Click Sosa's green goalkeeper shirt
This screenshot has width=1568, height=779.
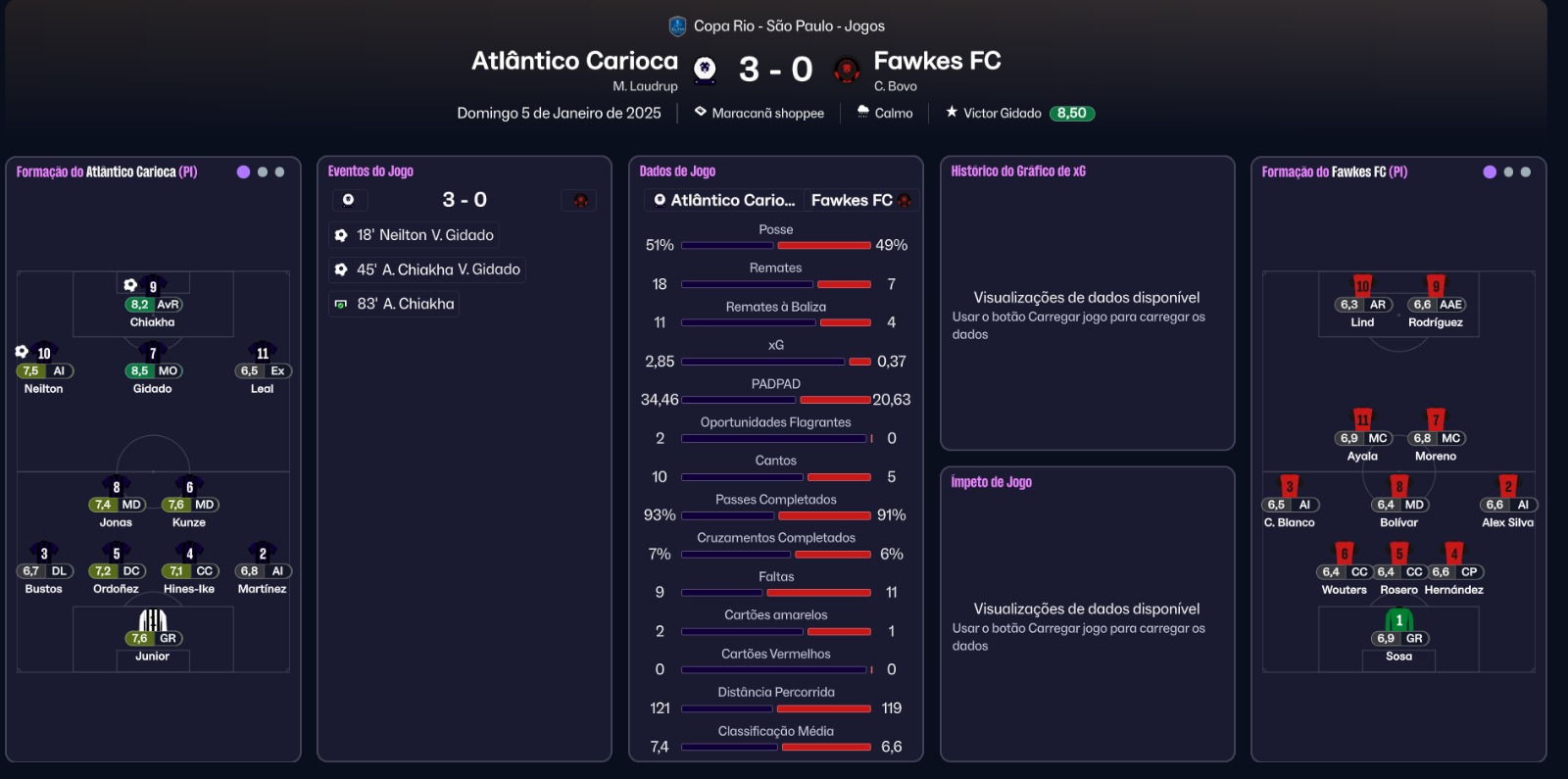(x=1398, y=620)
